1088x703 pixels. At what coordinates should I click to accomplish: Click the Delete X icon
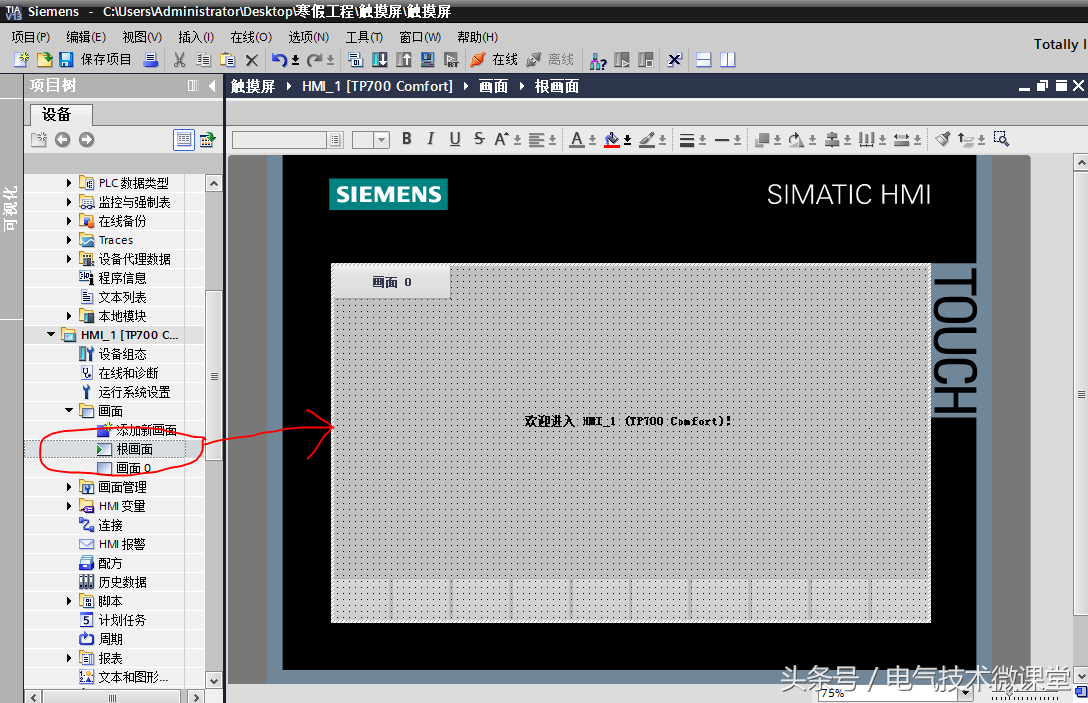[252, 60]
